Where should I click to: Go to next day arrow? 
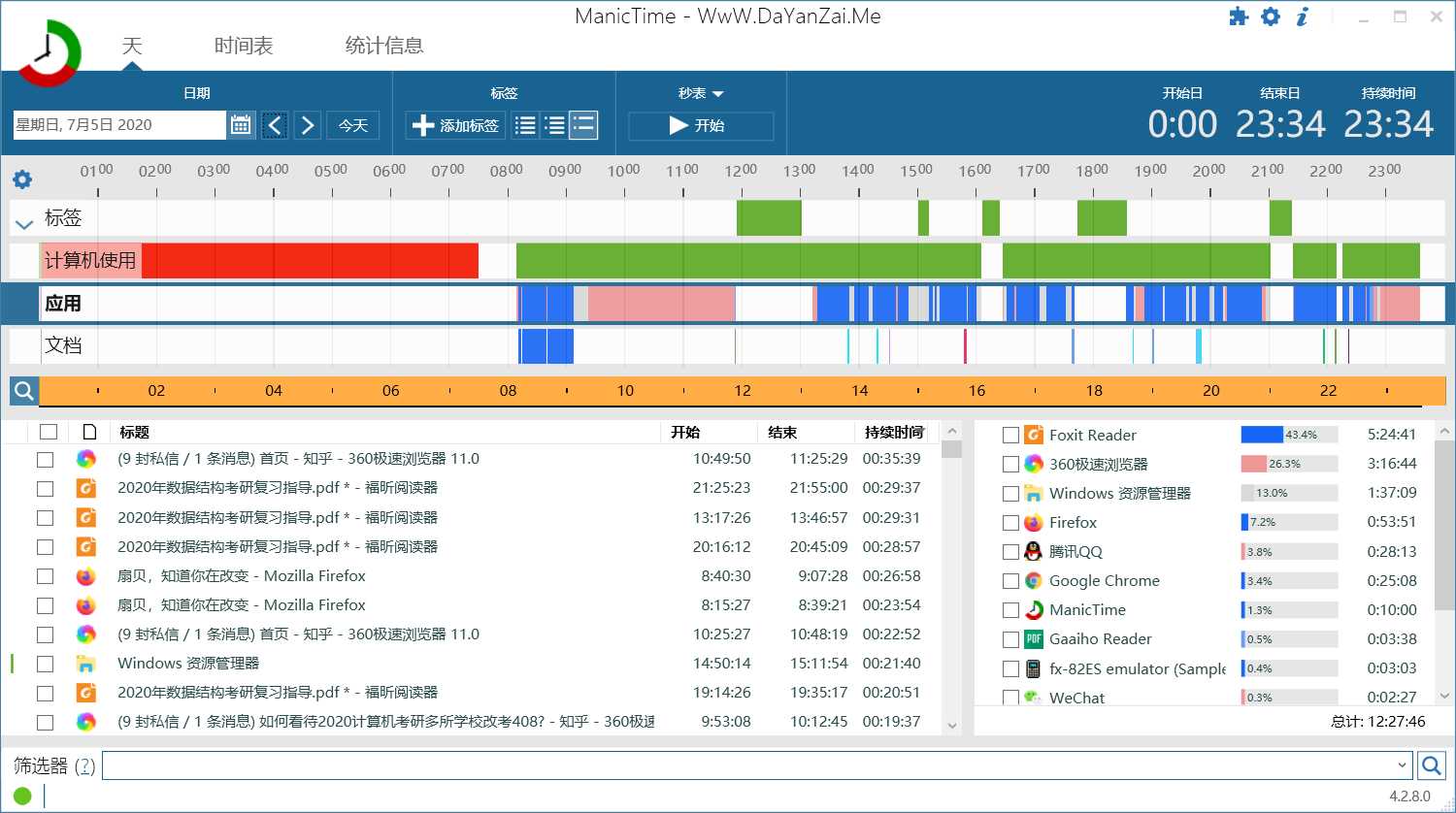(x=308, y=125)
